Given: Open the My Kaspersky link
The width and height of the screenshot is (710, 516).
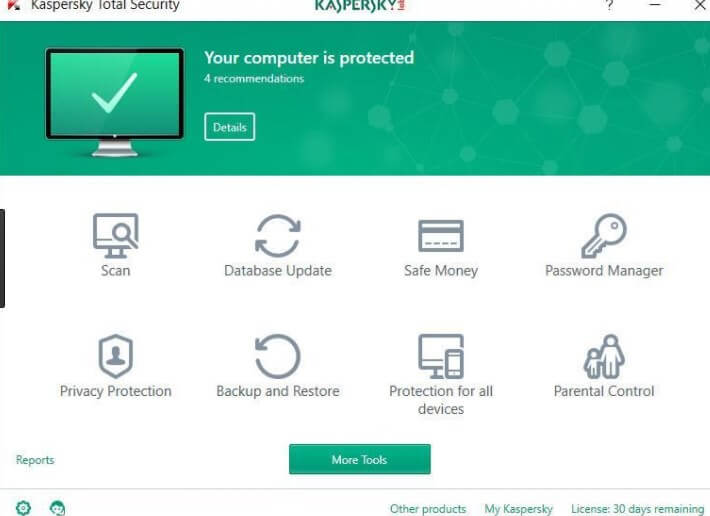Looking at the screenshot, I should point(518,509).
